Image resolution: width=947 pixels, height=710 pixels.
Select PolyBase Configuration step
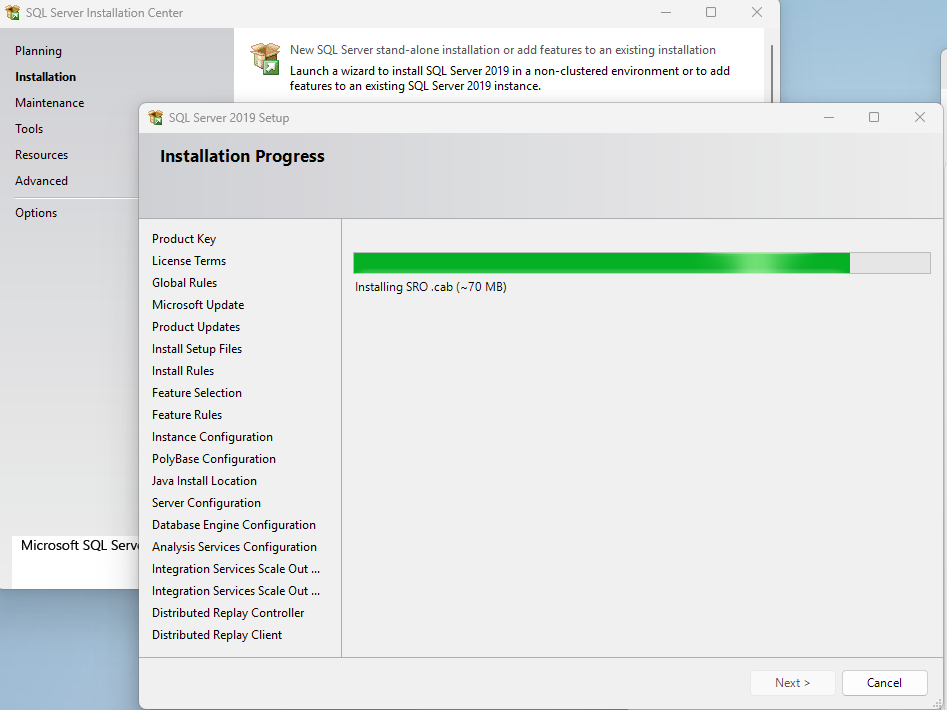pos(214,459)
